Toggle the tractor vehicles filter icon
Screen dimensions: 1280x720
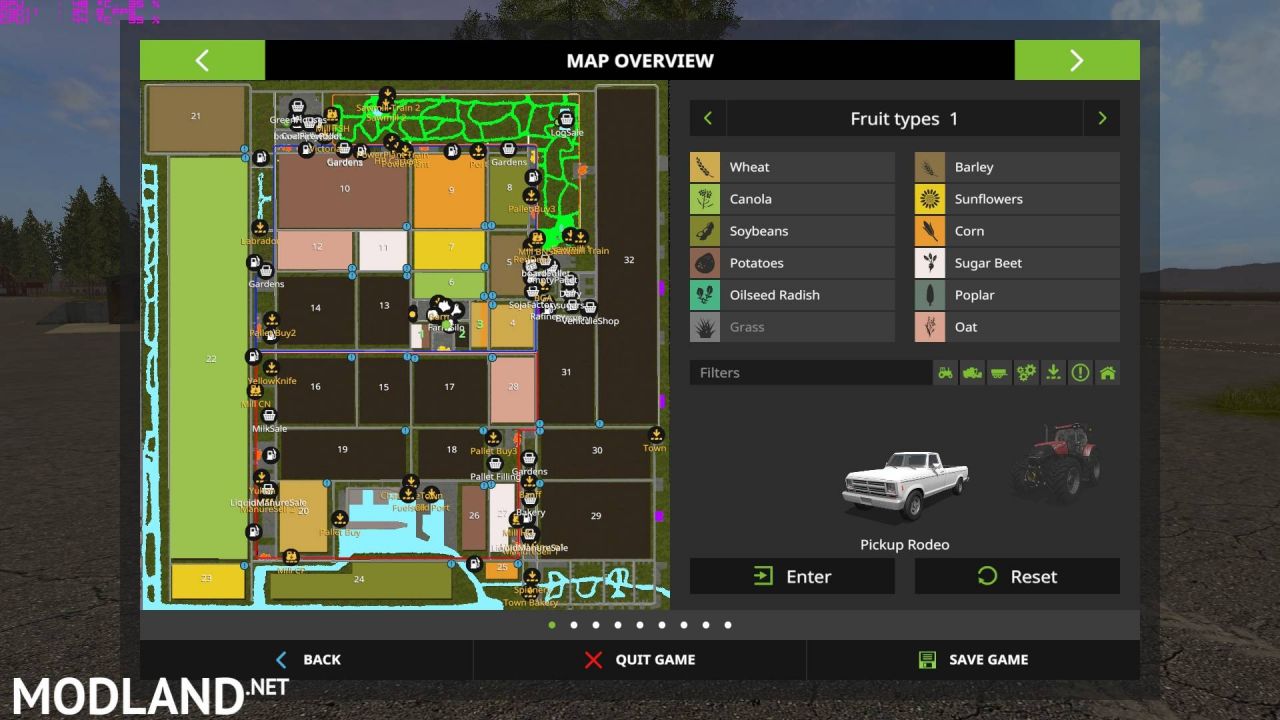point(945,373)
